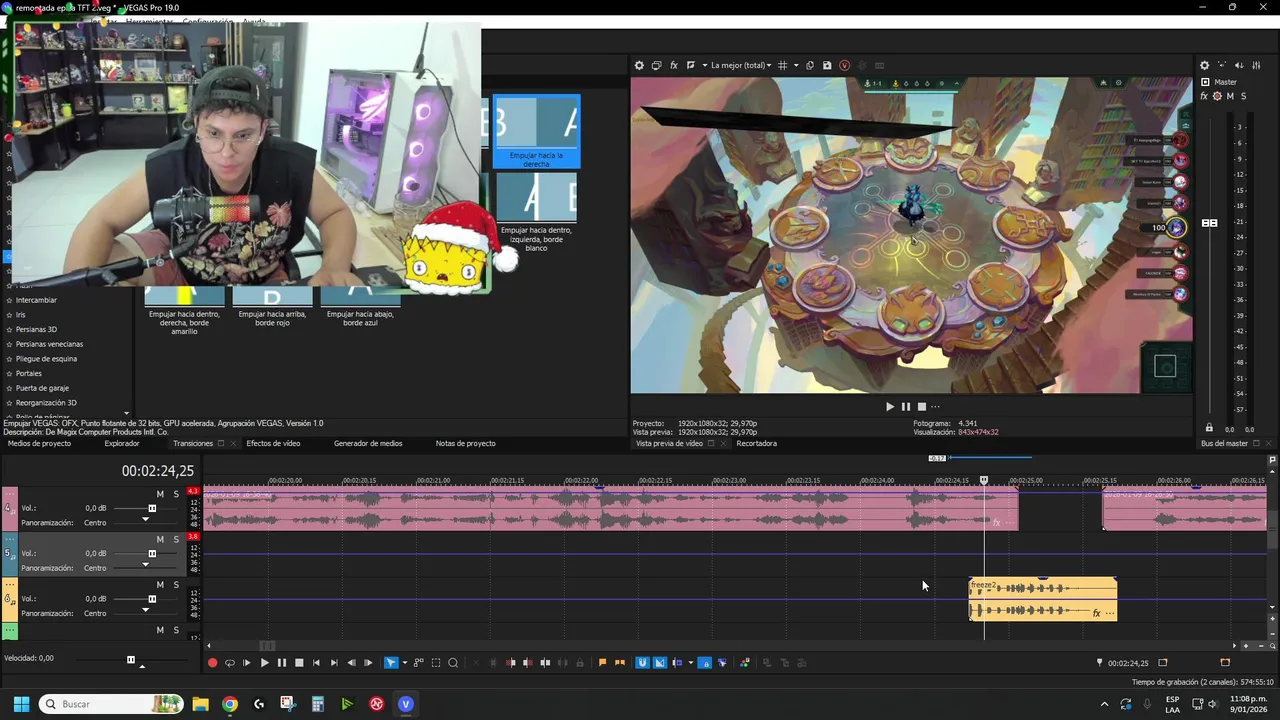Click Play from start in the timeline transport
Screen dimensions: 1280x720
click(x=247, y=663)
